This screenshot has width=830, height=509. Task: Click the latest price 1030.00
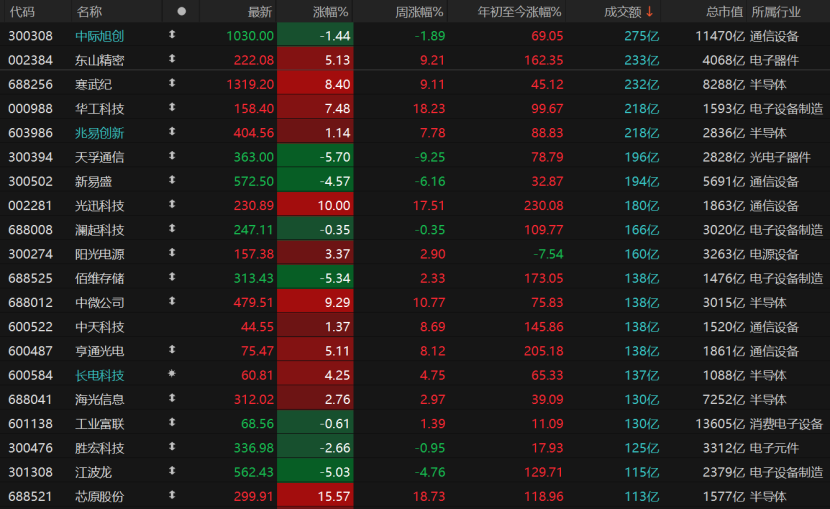coord(250,36)
